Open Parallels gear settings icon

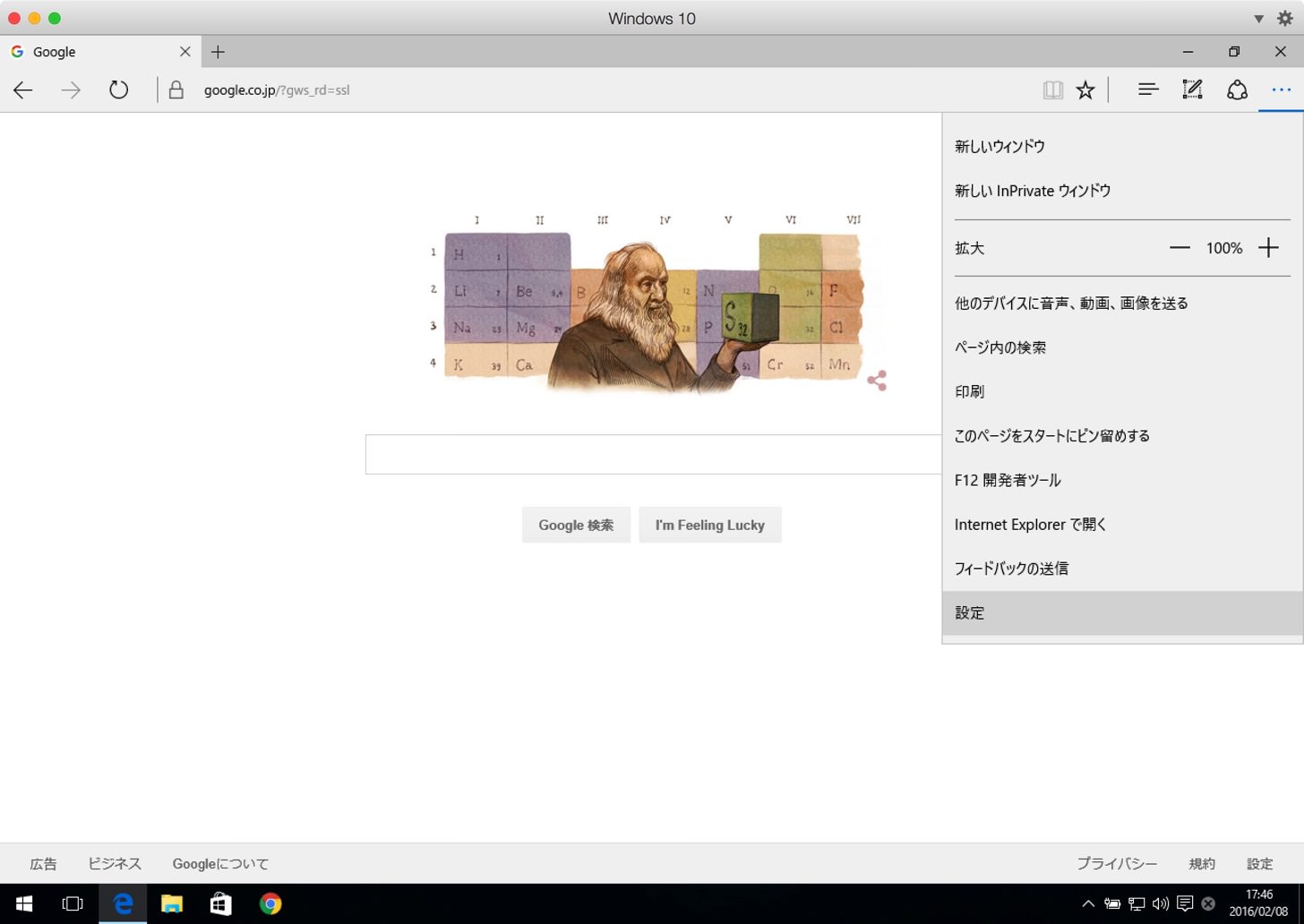click(x=1285, y=18)
